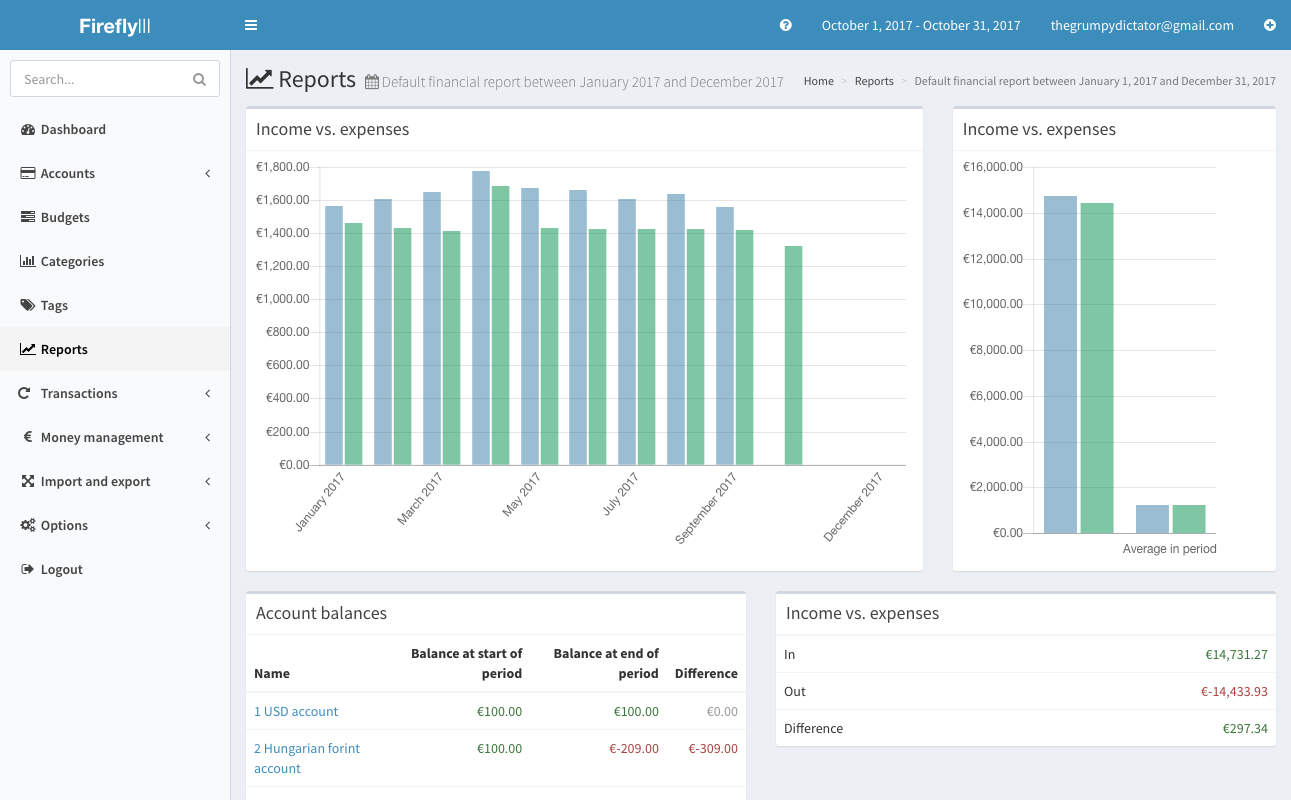Click the Budgets icon in sidebar
The width and height of the screenshot is (1291, 800).
(28, 218)
